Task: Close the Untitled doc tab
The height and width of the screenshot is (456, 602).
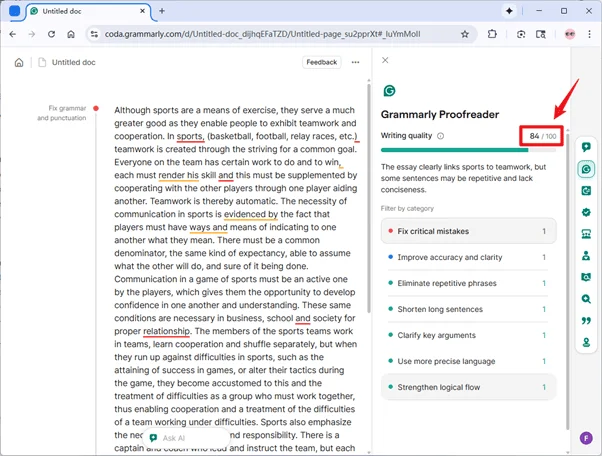Action: point(142,11)
